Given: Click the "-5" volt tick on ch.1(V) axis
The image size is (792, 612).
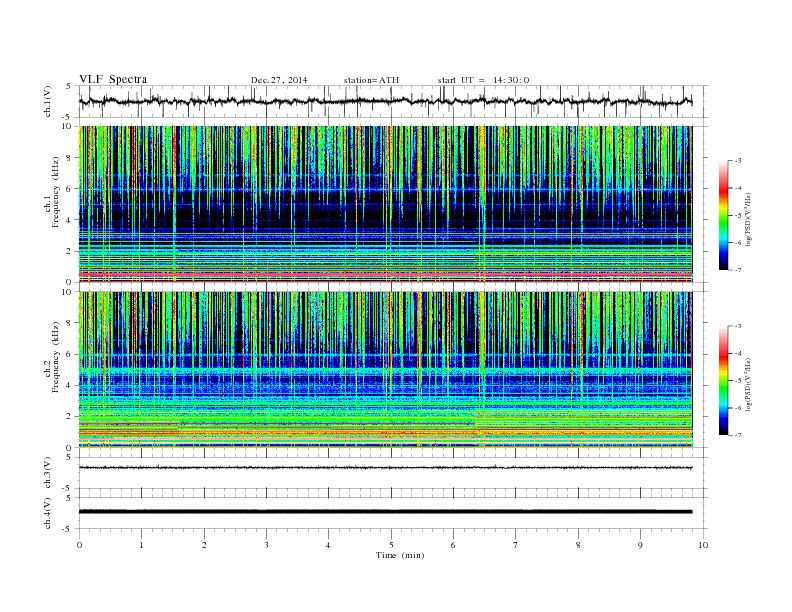Looking at the screenshot, I should pos(68,117).
